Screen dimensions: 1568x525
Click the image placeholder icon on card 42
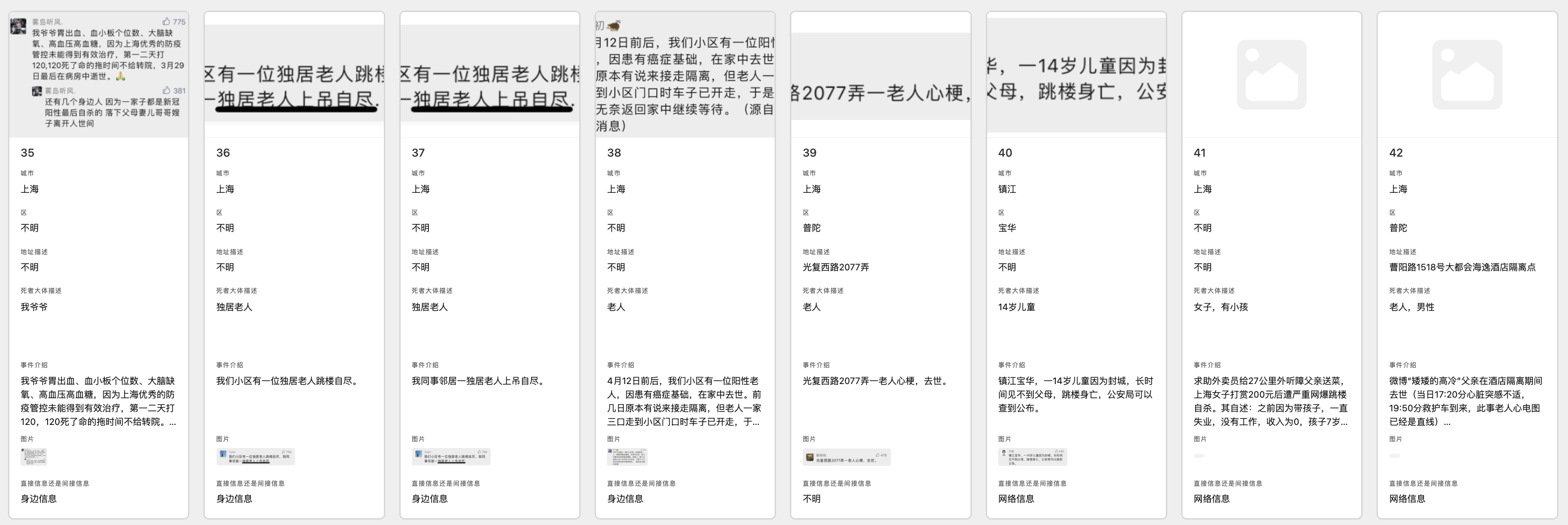tap(1467, 75)
